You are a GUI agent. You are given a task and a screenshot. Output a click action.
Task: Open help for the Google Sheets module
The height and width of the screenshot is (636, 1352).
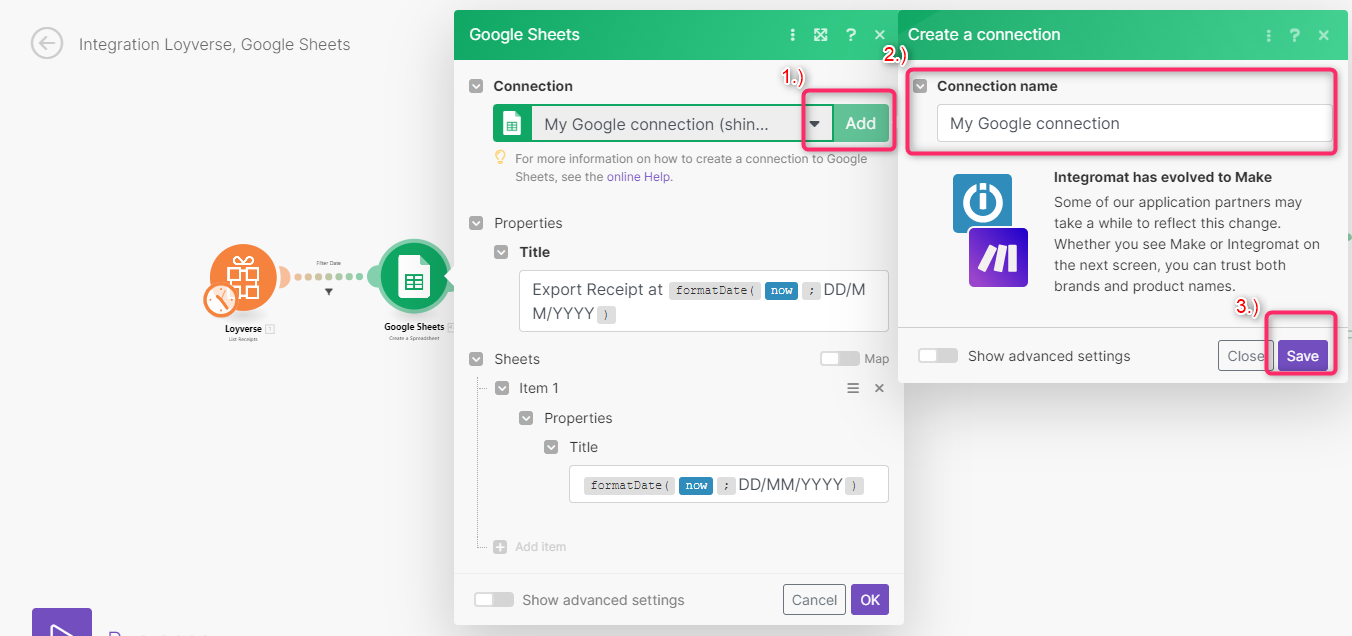click(850, 34)
